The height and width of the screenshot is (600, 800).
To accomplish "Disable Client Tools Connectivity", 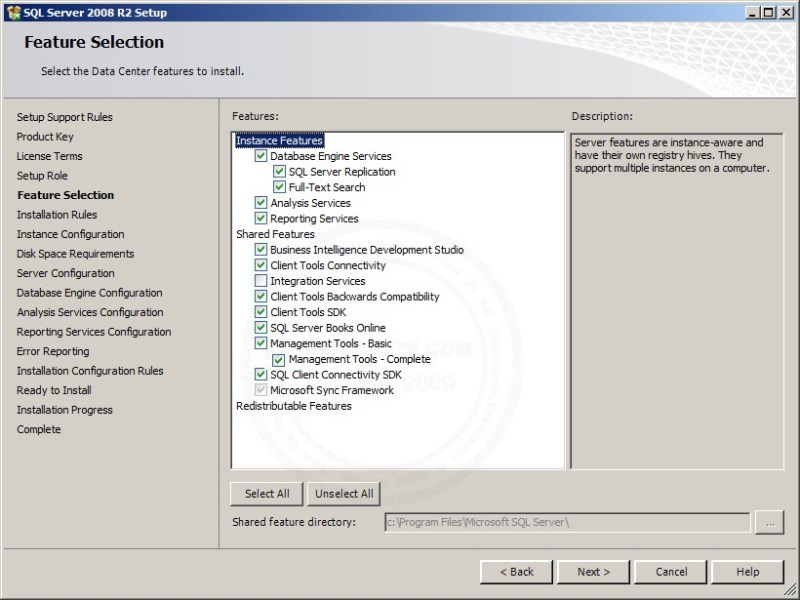I will (261, 265).
